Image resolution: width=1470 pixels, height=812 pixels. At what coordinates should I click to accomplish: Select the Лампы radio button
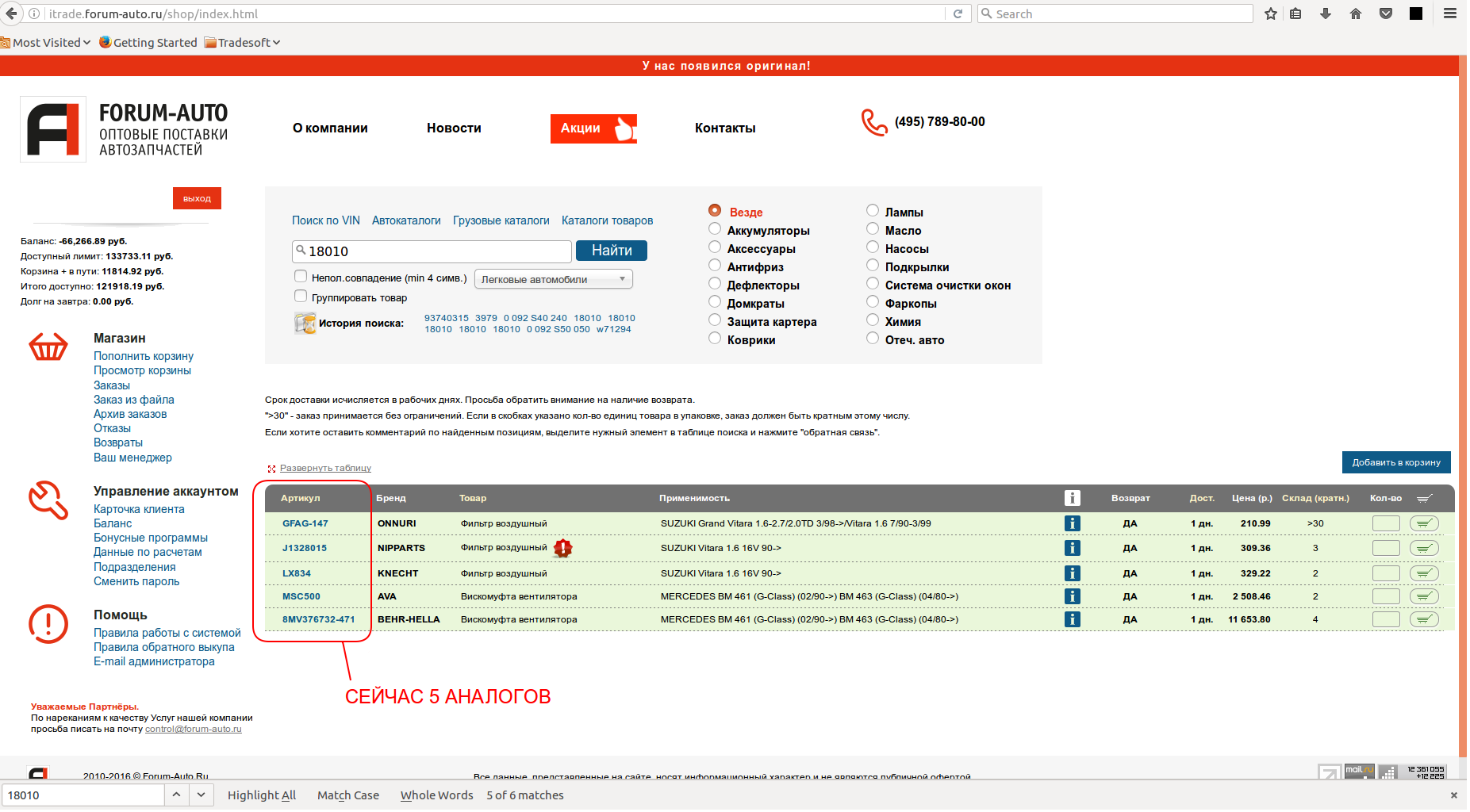point(873,211)
